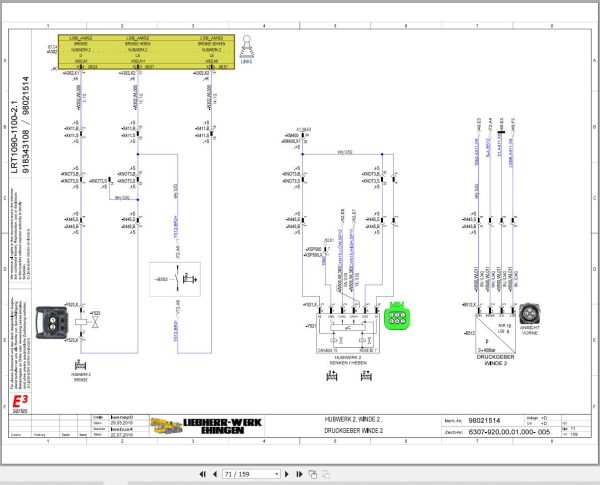Screen dimensions: 600x485
Task: Click the Senken 2+ winch symbol
Action: pos(332,376)
